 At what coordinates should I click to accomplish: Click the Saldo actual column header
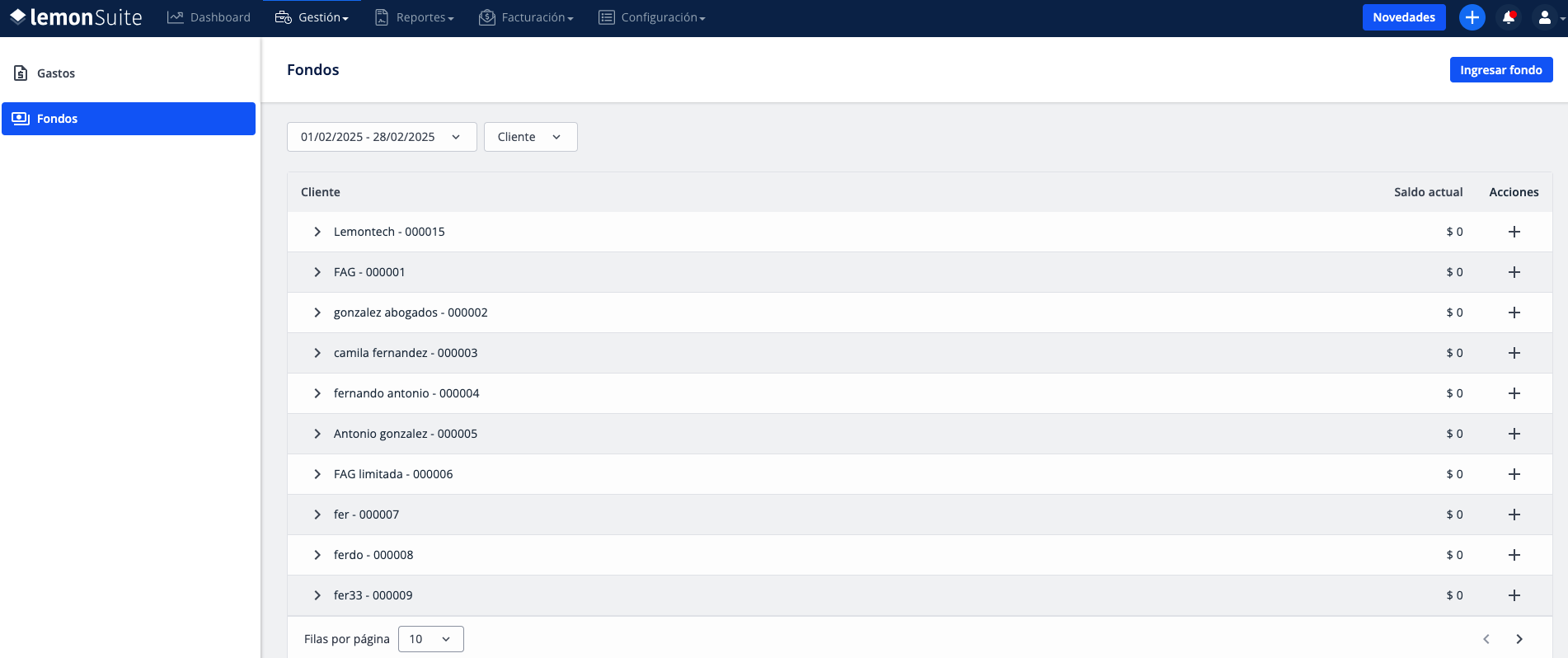[x=1429, y=192]
